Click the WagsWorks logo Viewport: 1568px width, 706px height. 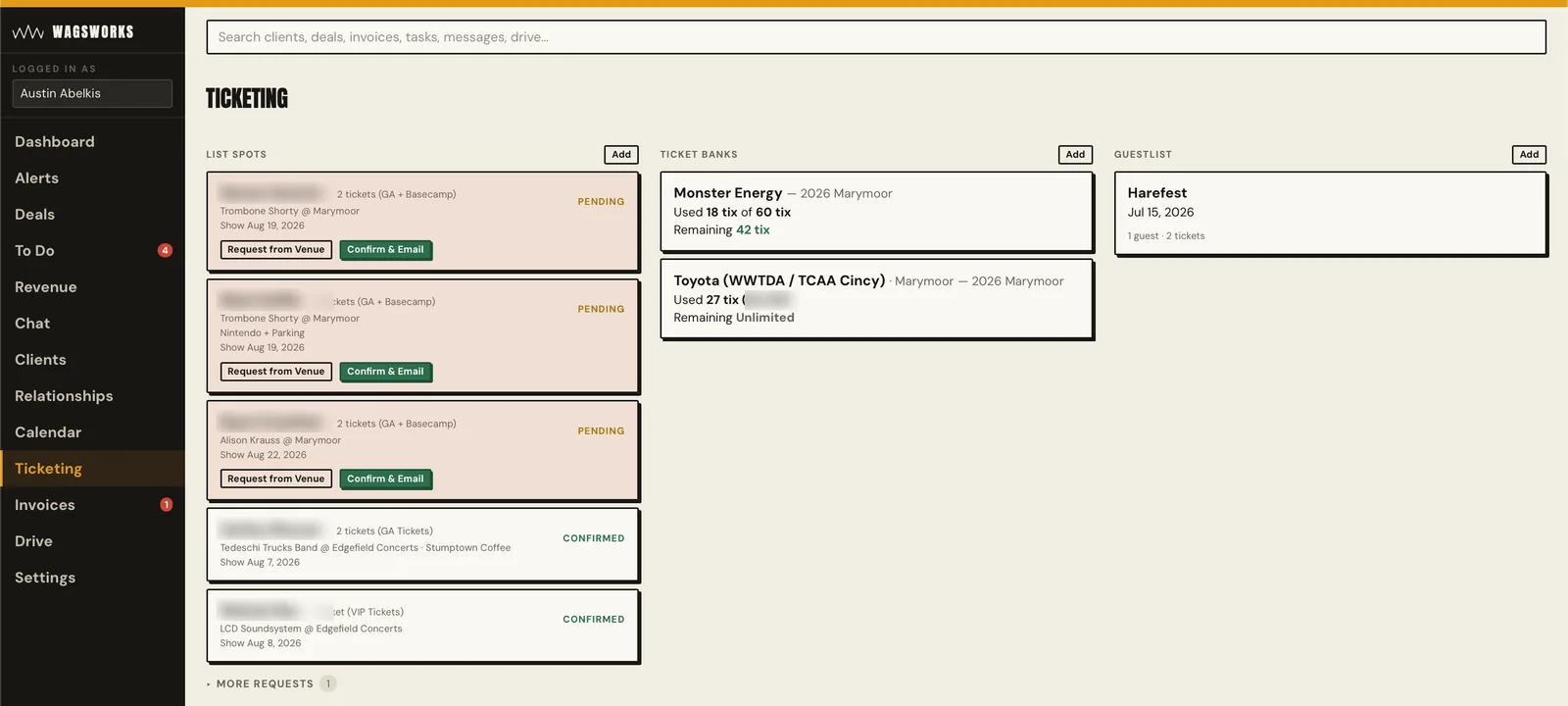[73, 32]
